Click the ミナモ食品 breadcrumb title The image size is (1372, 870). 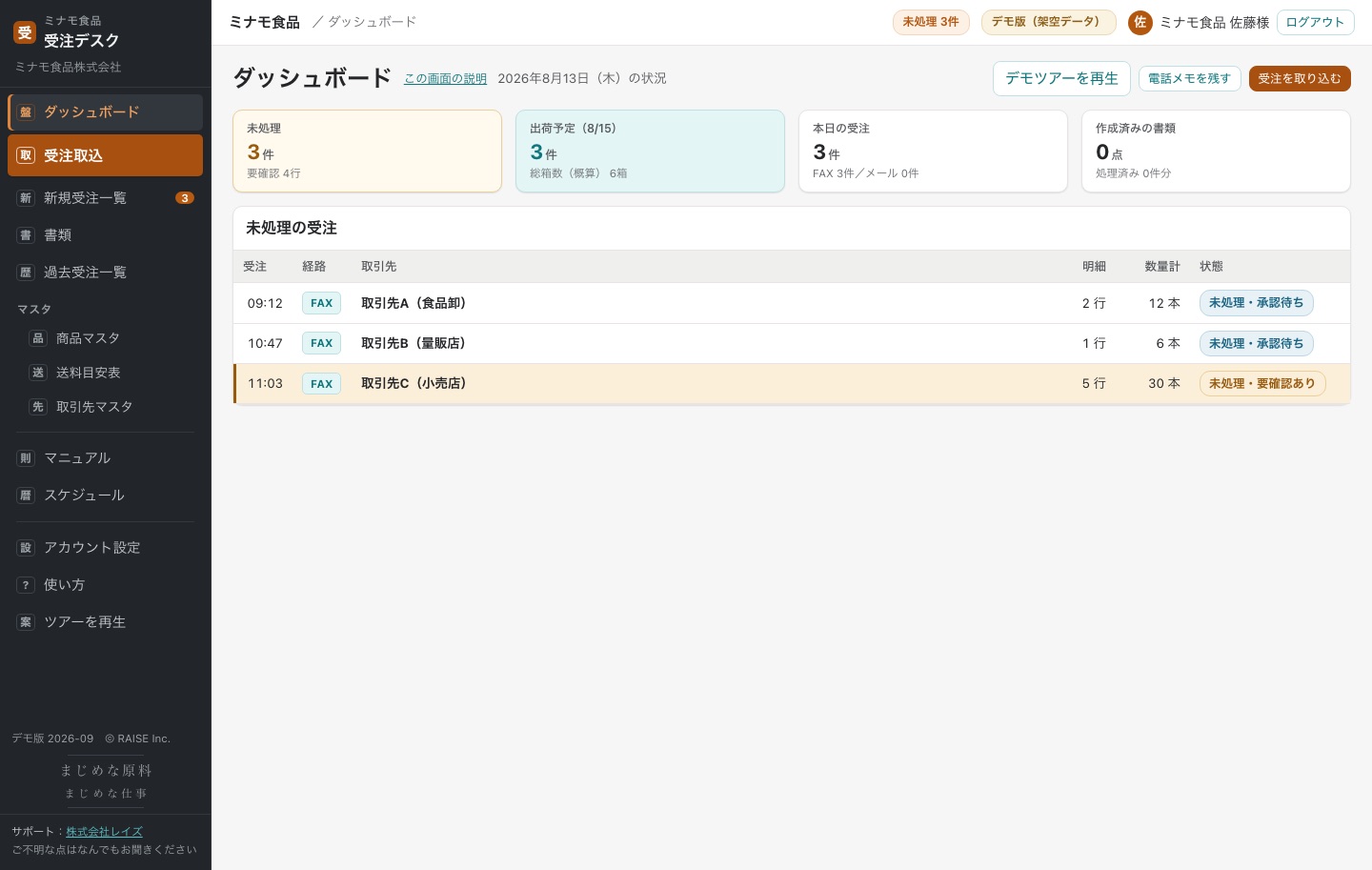tap(265, 22)
